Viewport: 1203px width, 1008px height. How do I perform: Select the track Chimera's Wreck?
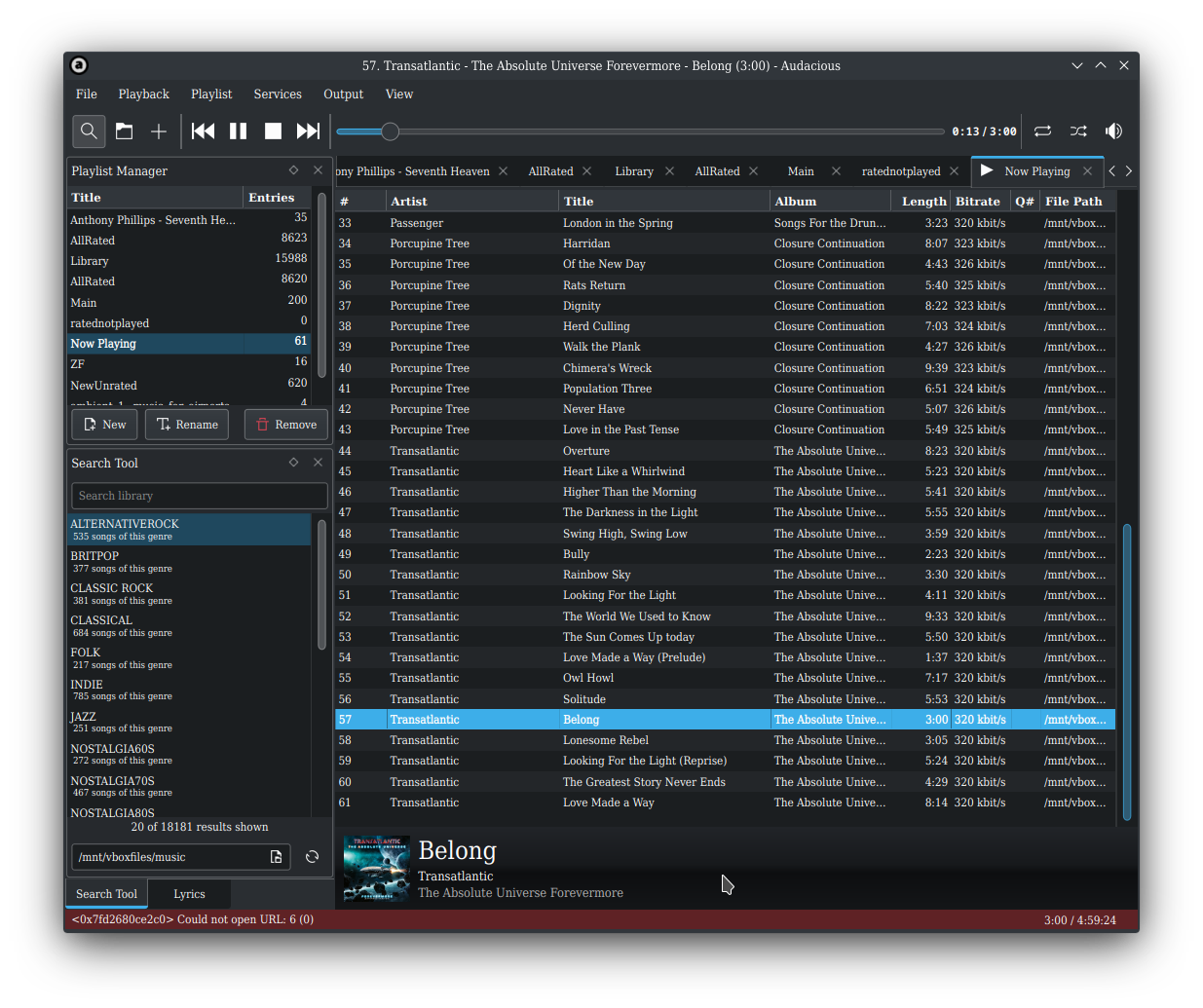(725, 368)
